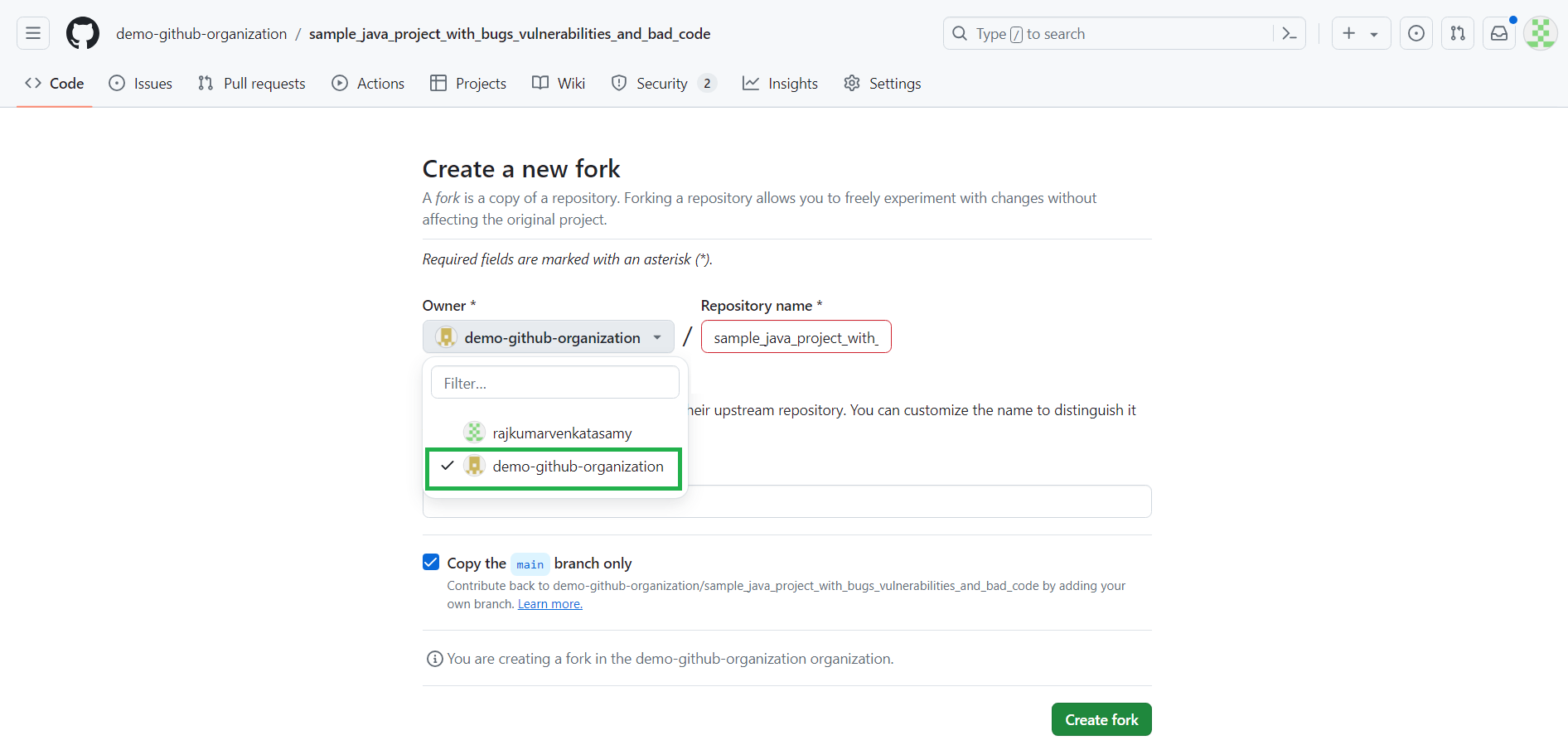The width and height of the screenshot is (1568, 740).
Task: Open the hamburger navigation menu
Action: 33,33
